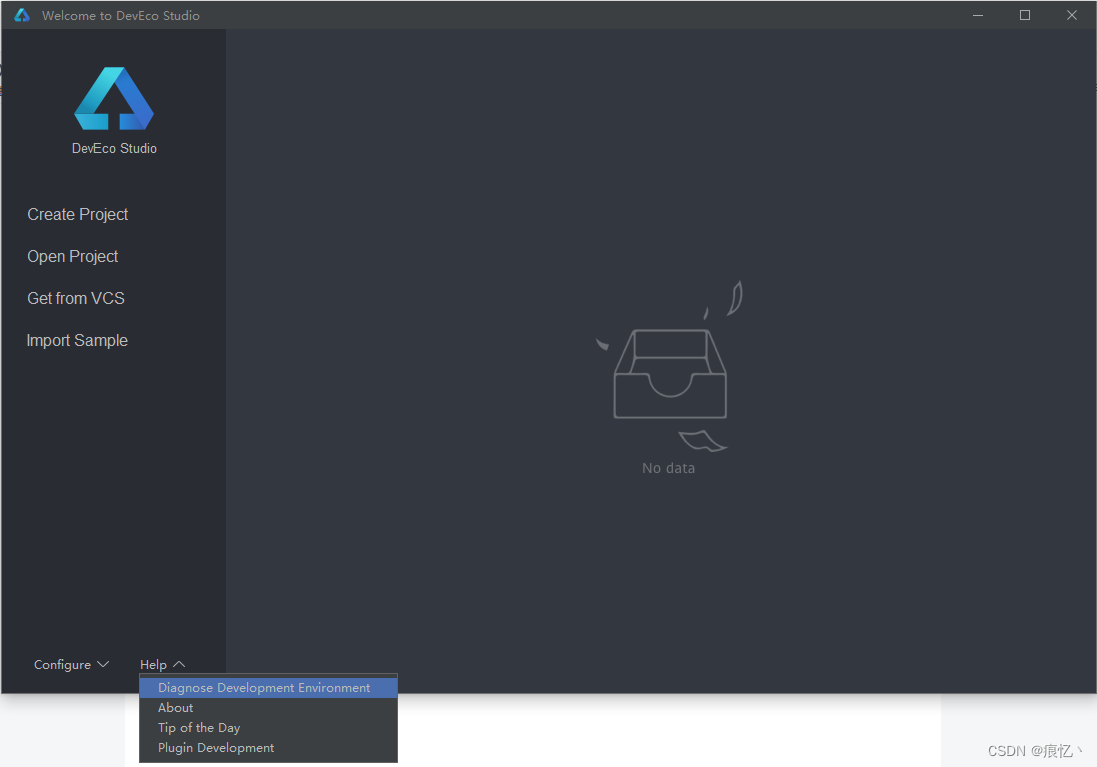Click Import Sample

(77, 340)
